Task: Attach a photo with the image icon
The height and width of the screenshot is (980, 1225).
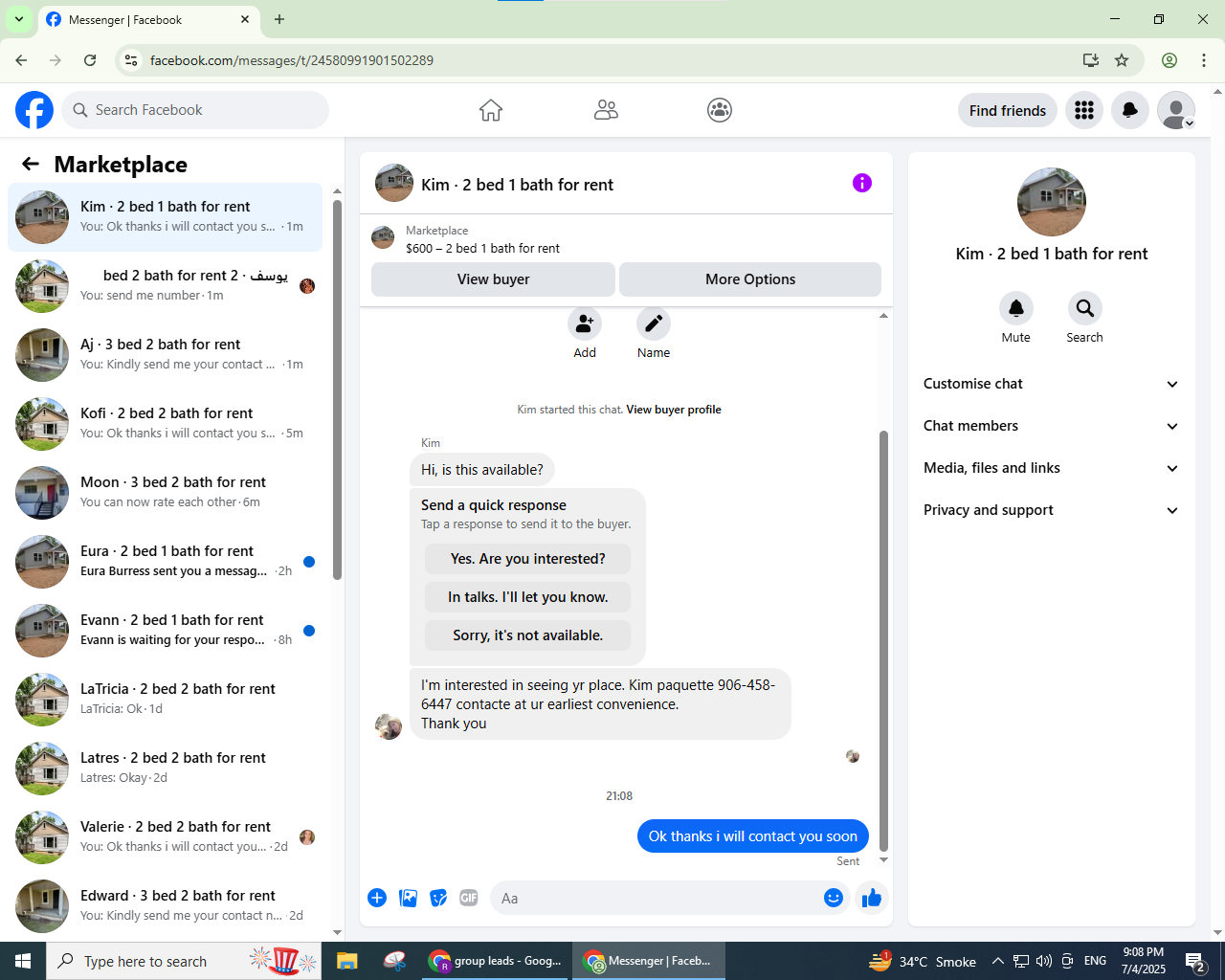Action: [408, 898]
